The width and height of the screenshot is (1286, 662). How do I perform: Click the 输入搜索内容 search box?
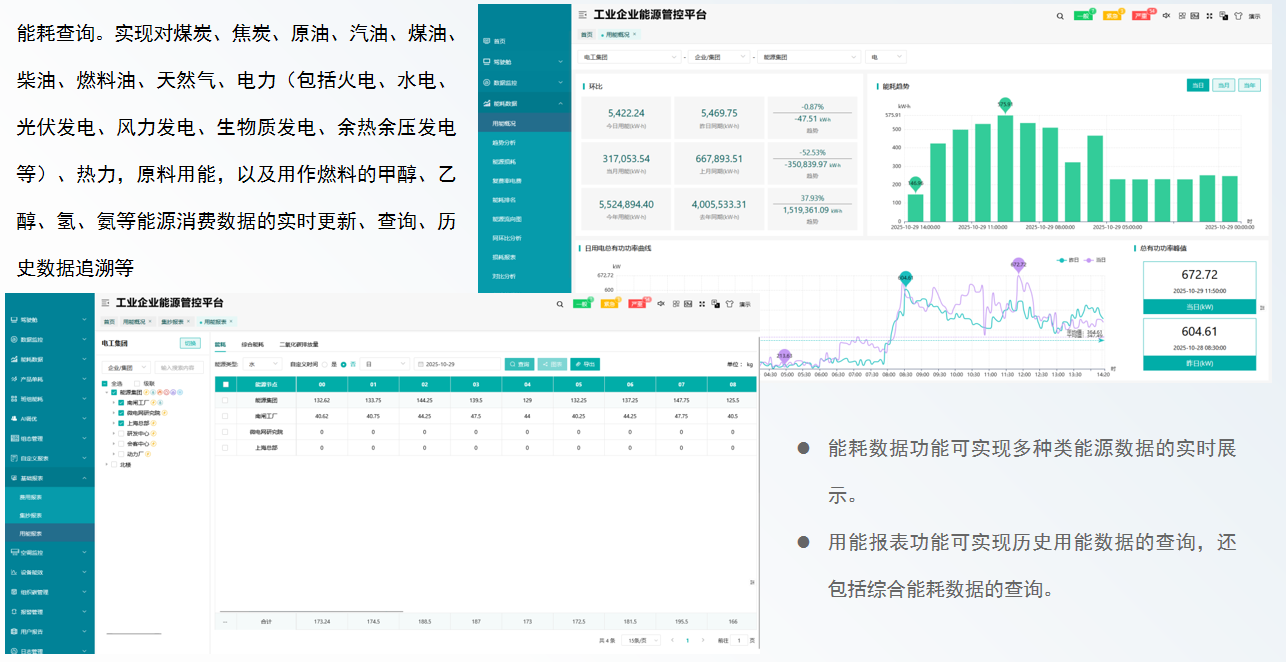point(179,368)
